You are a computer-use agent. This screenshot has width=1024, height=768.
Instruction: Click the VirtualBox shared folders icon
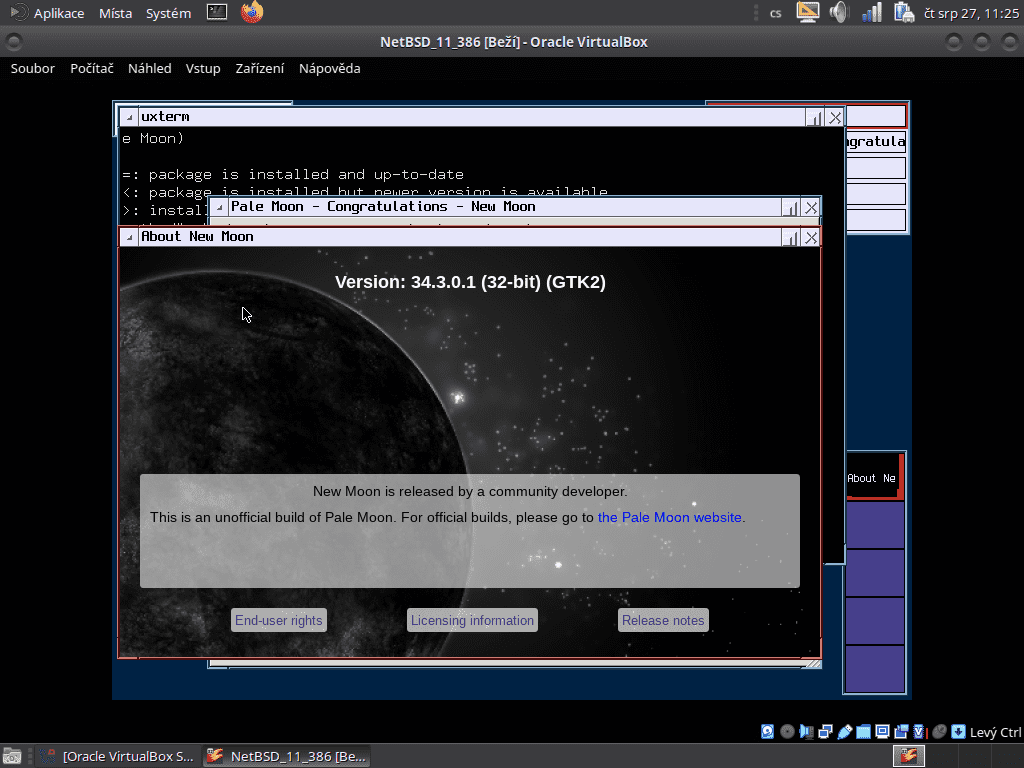(863, 731)
